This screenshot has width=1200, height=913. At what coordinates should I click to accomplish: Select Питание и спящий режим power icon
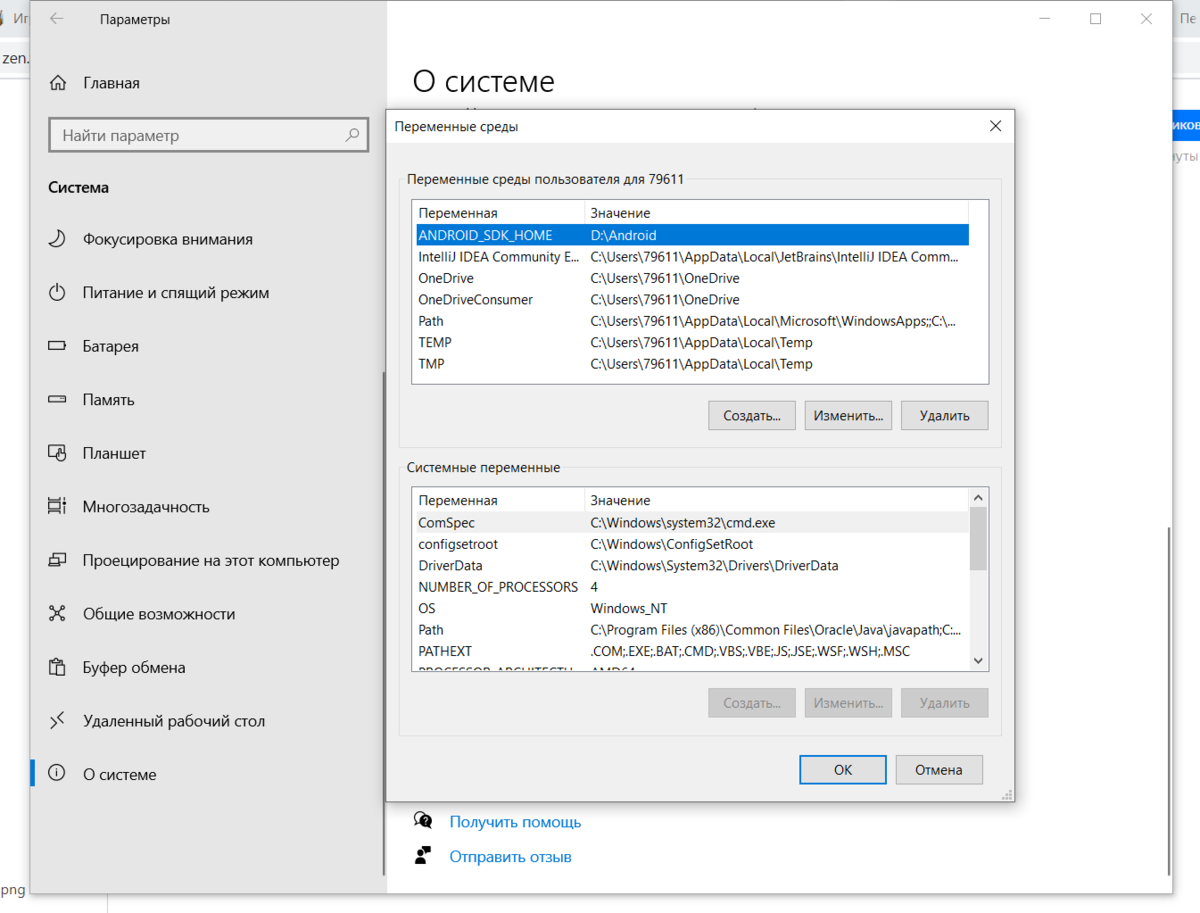58,293
